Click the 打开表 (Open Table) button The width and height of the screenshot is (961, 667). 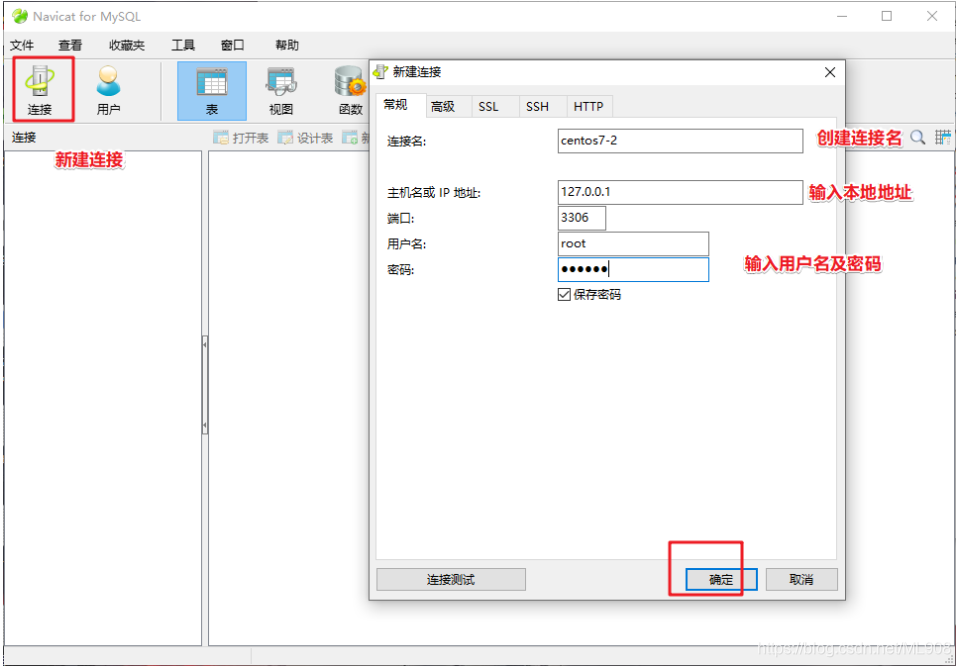coord(241,138)
